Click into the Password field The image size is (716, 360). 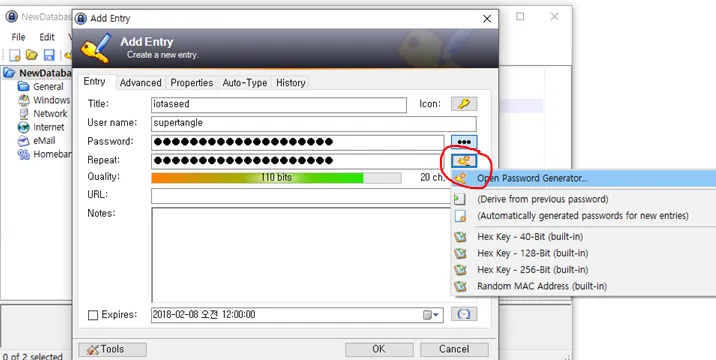pyautogui.click(x=298, y=142)
